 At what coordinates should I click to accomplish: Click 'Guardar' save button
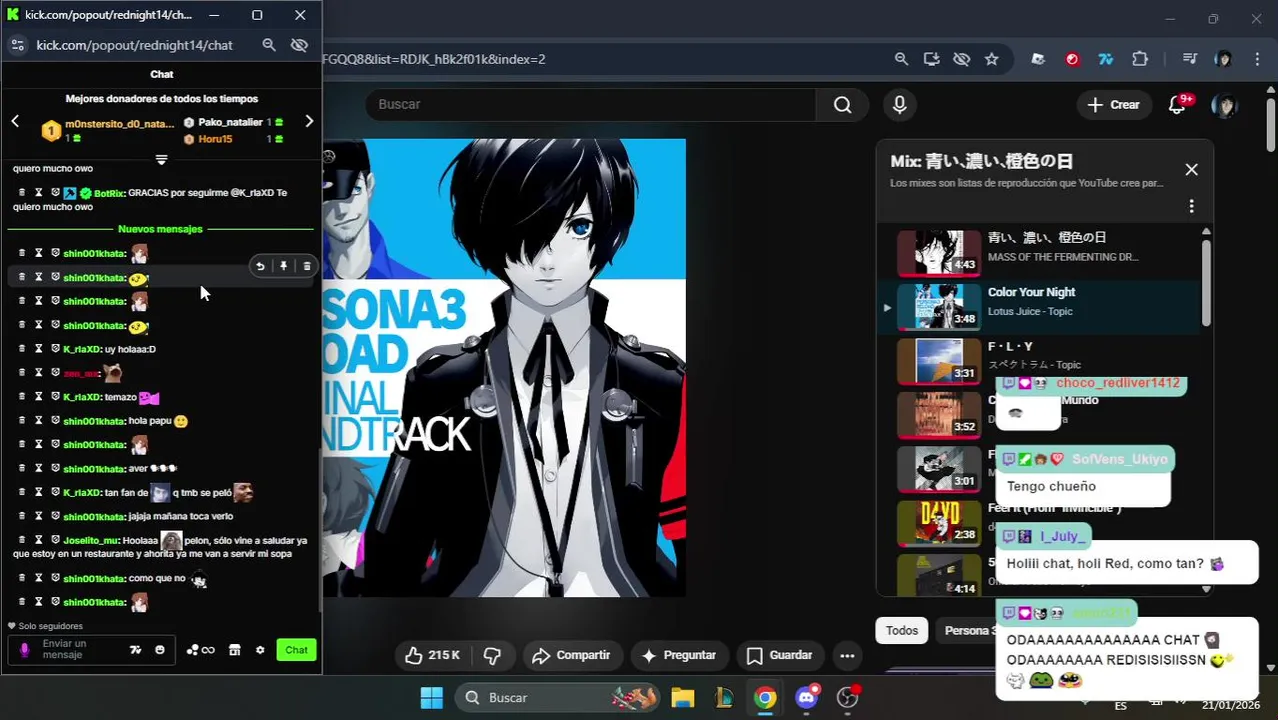pyautogui.click(x=779, y=655)
